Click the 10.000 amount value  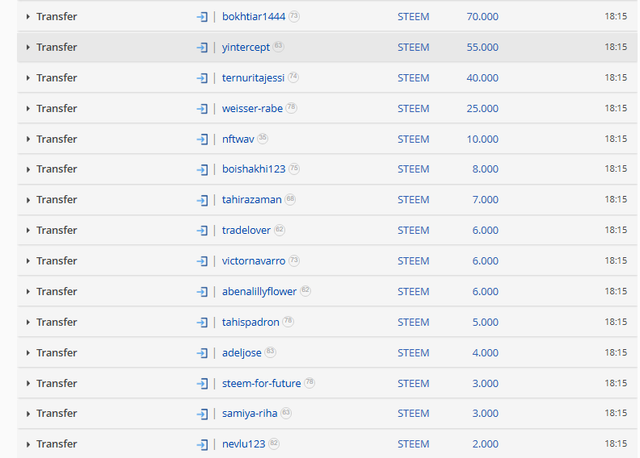pos(482,139)
